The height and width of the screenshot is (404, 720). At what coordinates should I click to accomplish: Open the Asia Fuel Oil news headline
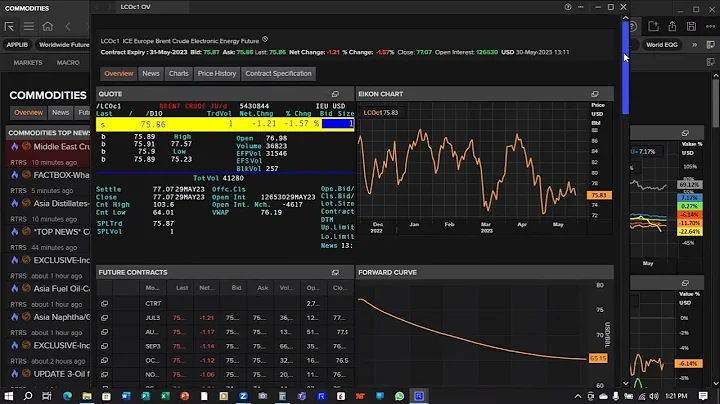62,289
